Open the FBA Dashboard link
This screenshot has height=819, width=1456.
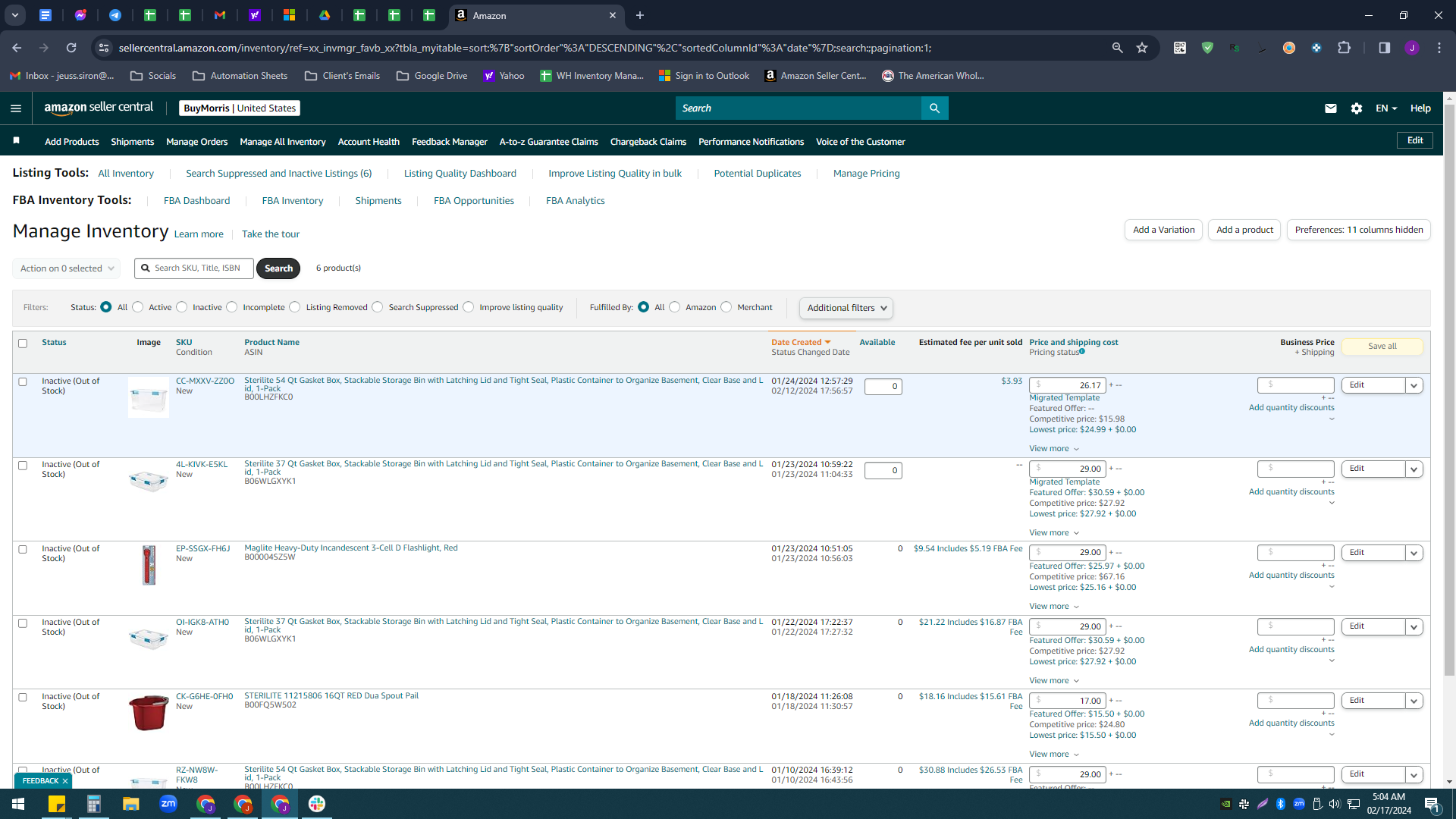[x=196, y=201]
